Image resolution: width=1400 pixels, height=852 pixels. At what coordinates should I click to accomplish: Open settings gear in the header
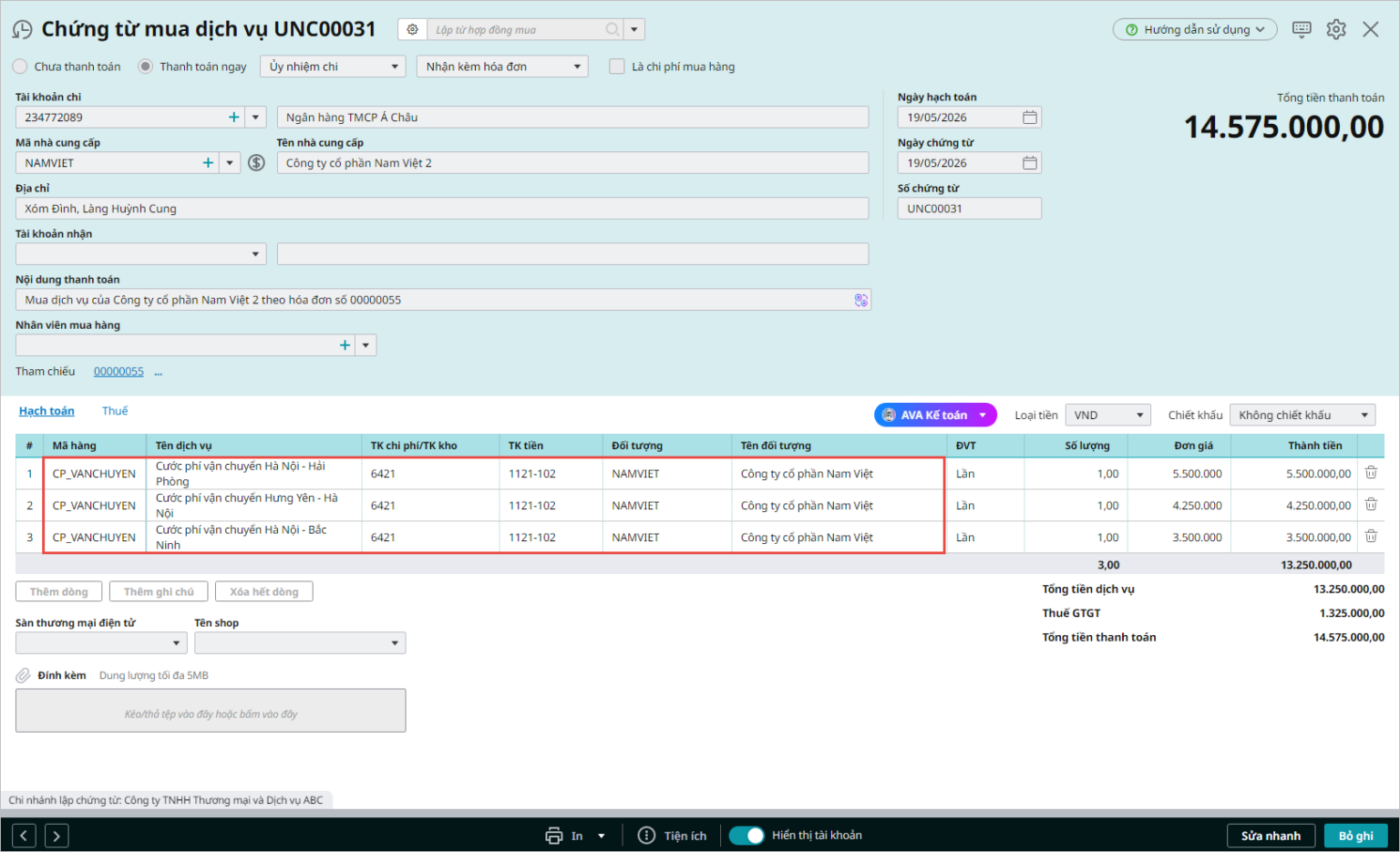(1336, 29)
